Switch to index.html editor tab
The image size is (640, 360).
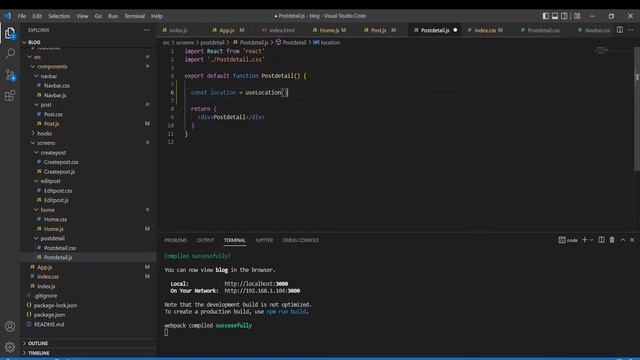(282, 30)
